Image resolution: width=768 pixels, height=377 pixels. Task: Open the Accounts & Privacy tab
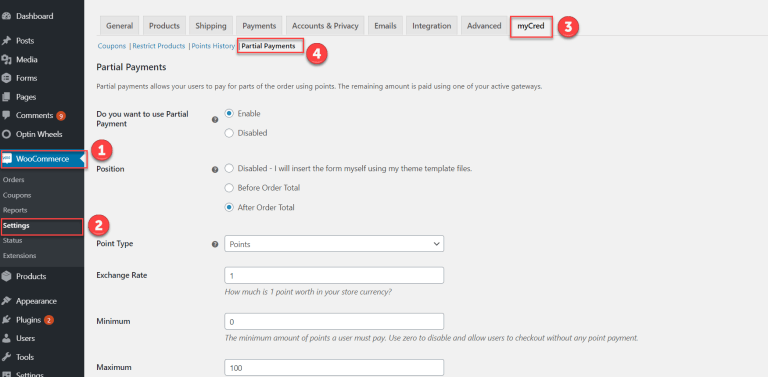pos(325,26)
